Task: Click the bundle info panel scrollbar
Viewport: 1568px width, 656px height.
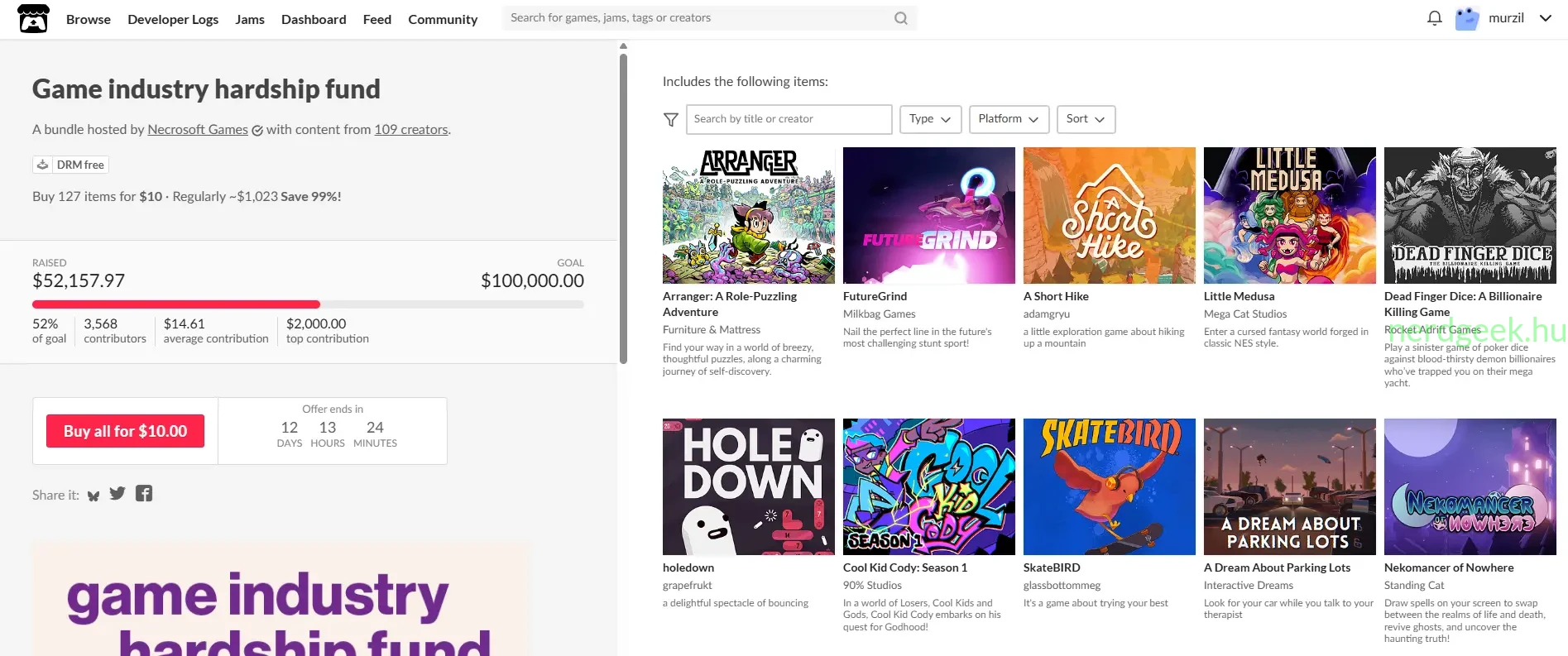Action: (x=623, y=207)
